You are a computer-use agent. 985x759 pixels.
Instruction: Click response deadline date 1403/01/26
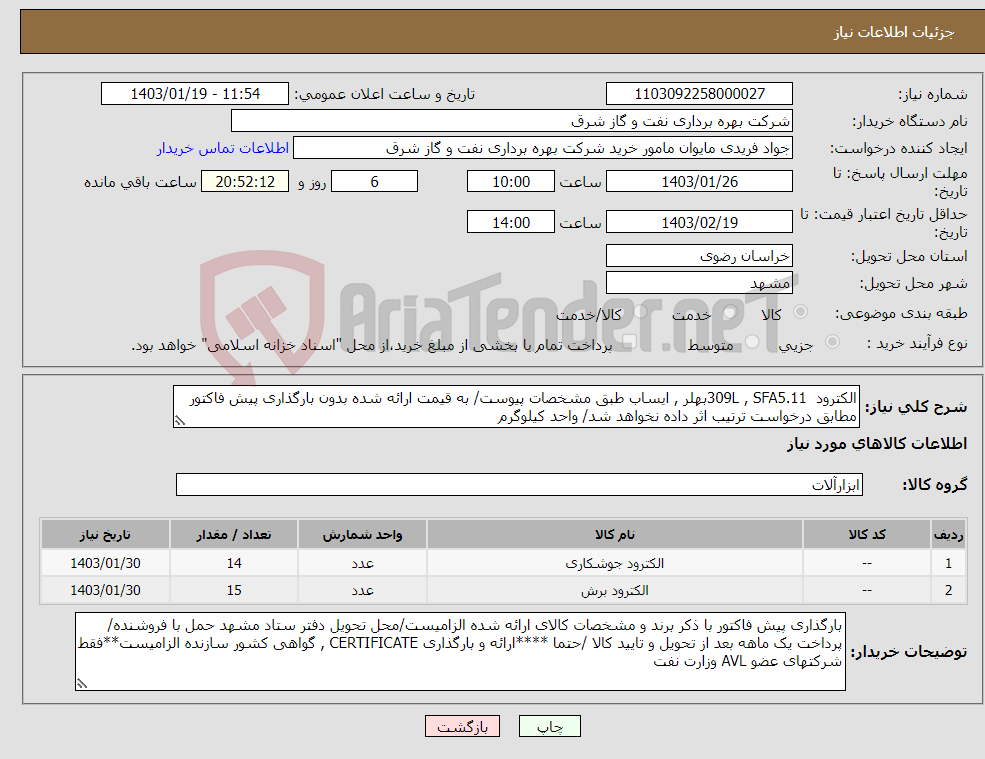click(x=699, y=182)
